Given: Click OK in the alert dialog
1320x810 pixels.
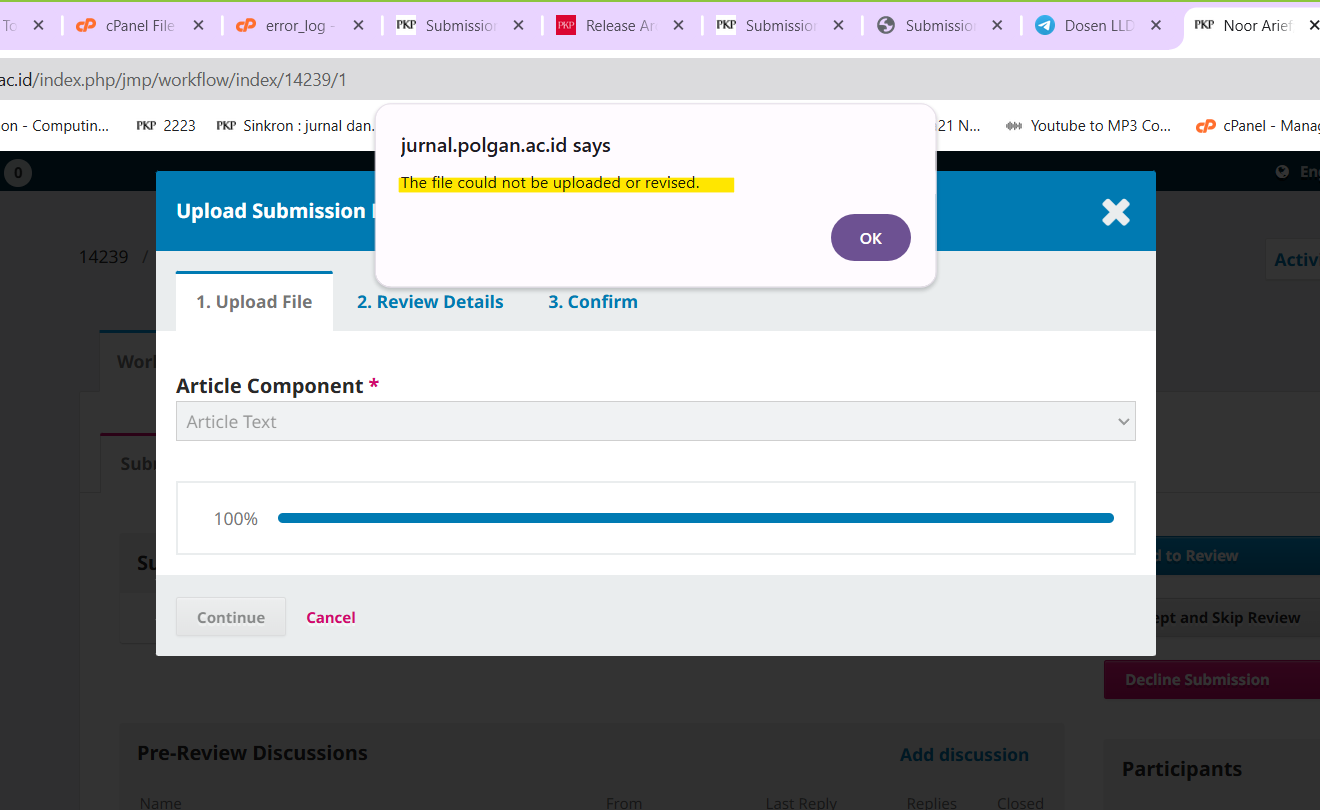Looking at the screenshot, I should point(870,238).
